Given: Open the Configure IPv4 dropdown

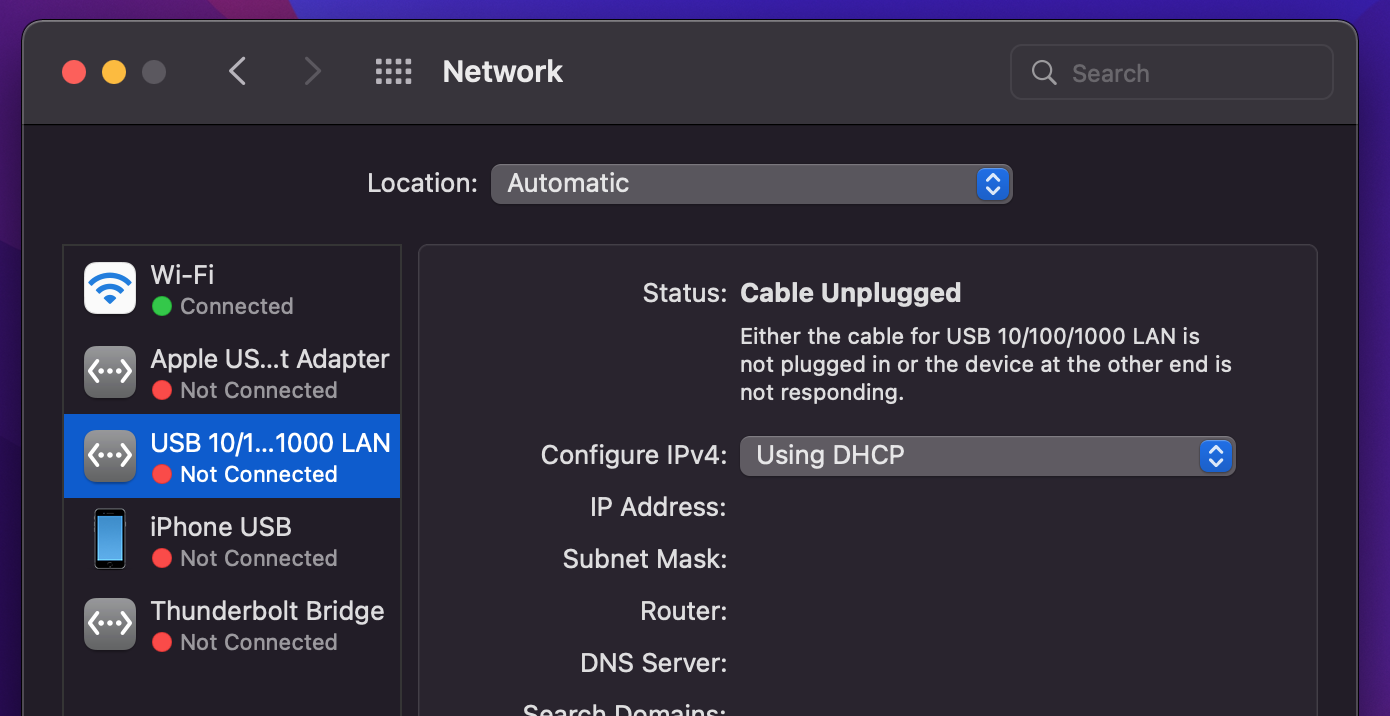Looking at the screenshot, I should point(987,455).
